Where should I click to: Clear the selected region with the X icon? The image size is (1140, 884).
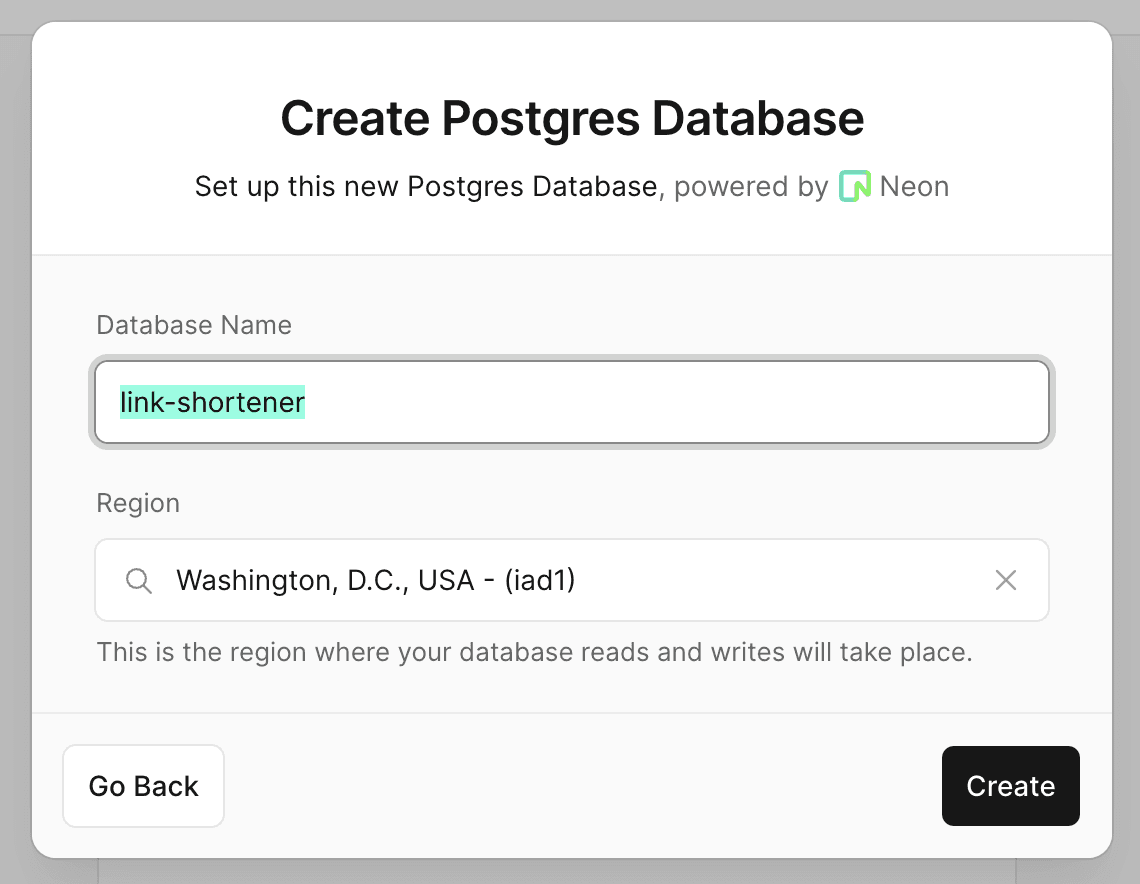point(1006,580)
